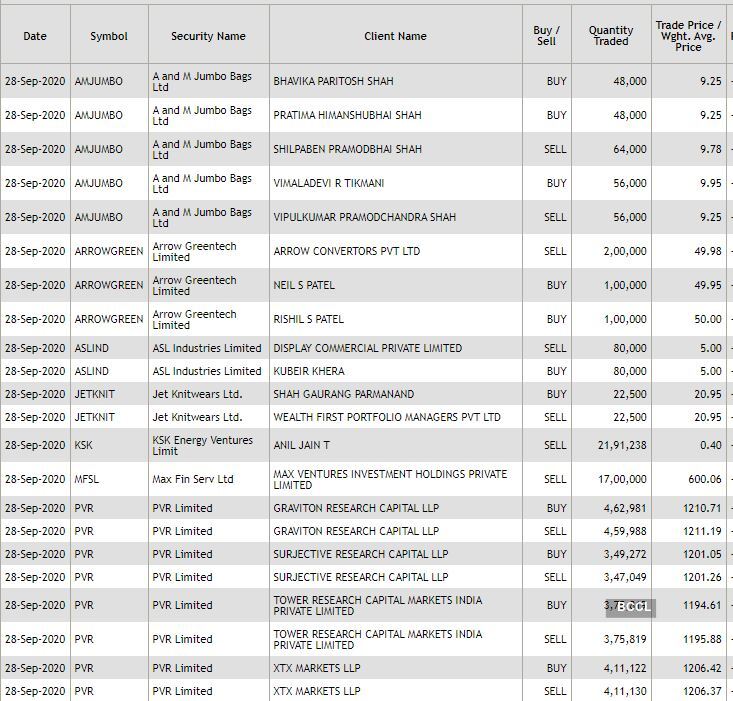The image size is (733, 701).
Task: Select client ANIL JAIN T
Action: point(302,445)
